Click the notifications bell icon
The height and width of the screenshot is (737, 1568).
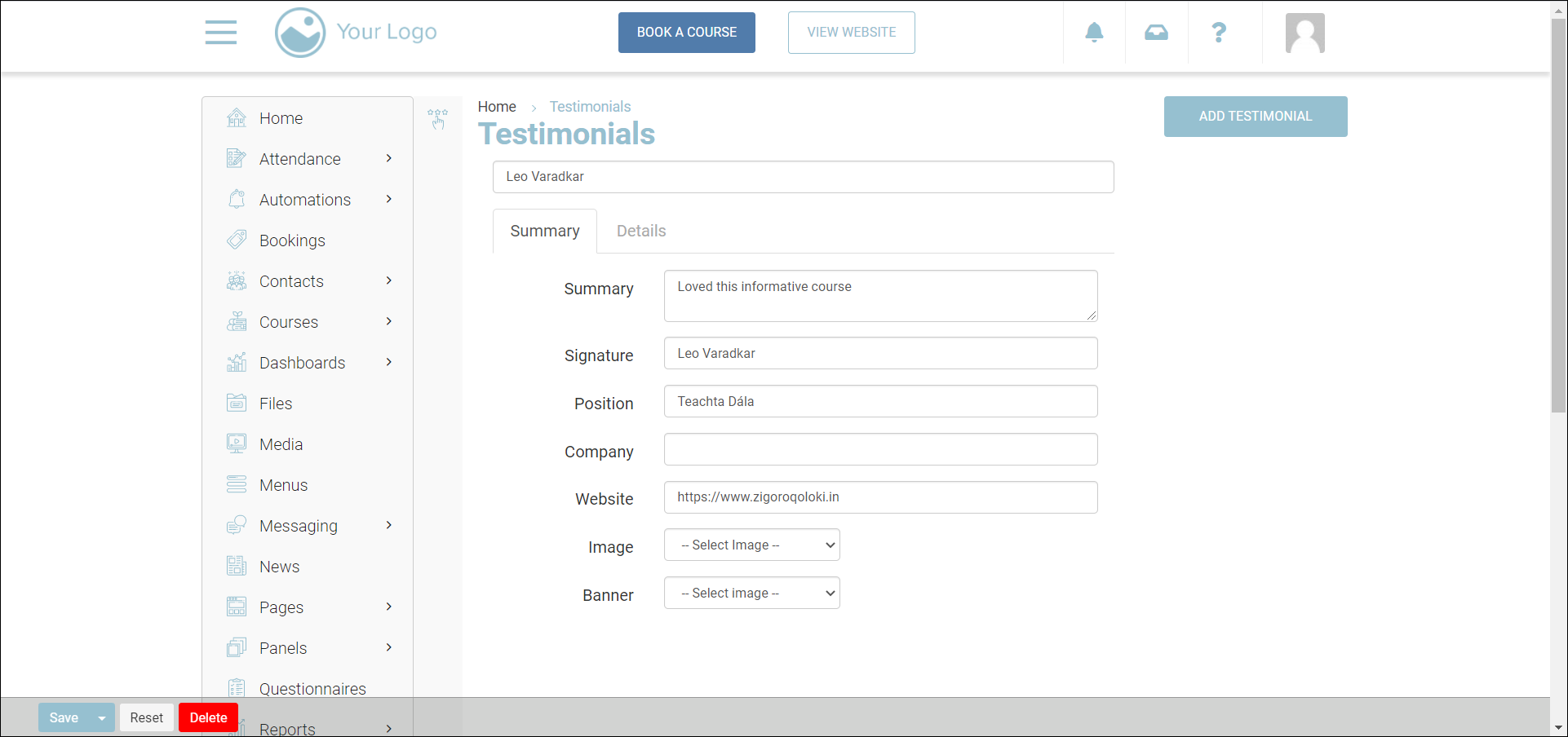click(x=1094, y=33)
